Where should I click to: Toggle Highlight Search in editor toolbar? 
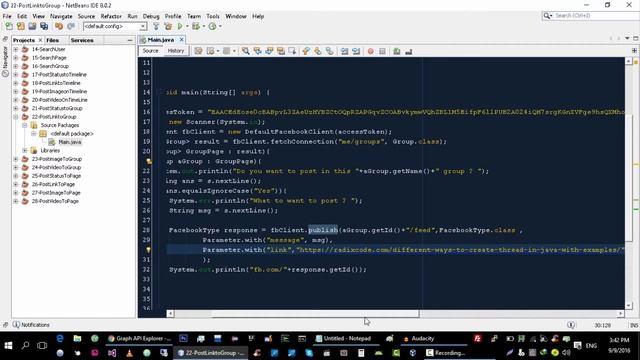(x=281, y=51)
